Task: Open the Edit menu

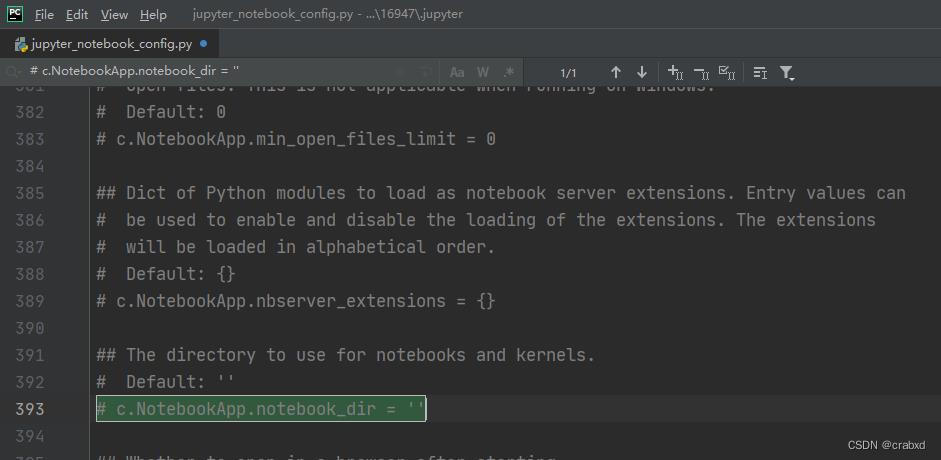Action: (77, 15)
